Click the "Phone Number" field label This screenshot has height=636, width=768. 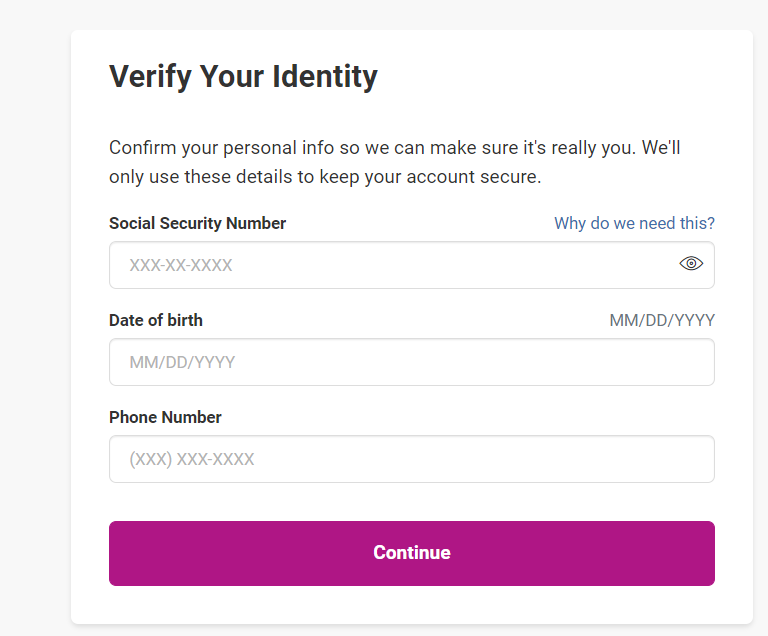[x=165, y=417]
